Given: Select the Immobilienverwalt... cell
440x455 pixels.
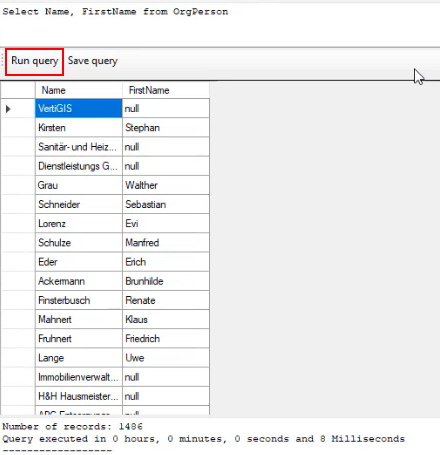Looking at the screenshot, I should [79, 377].
